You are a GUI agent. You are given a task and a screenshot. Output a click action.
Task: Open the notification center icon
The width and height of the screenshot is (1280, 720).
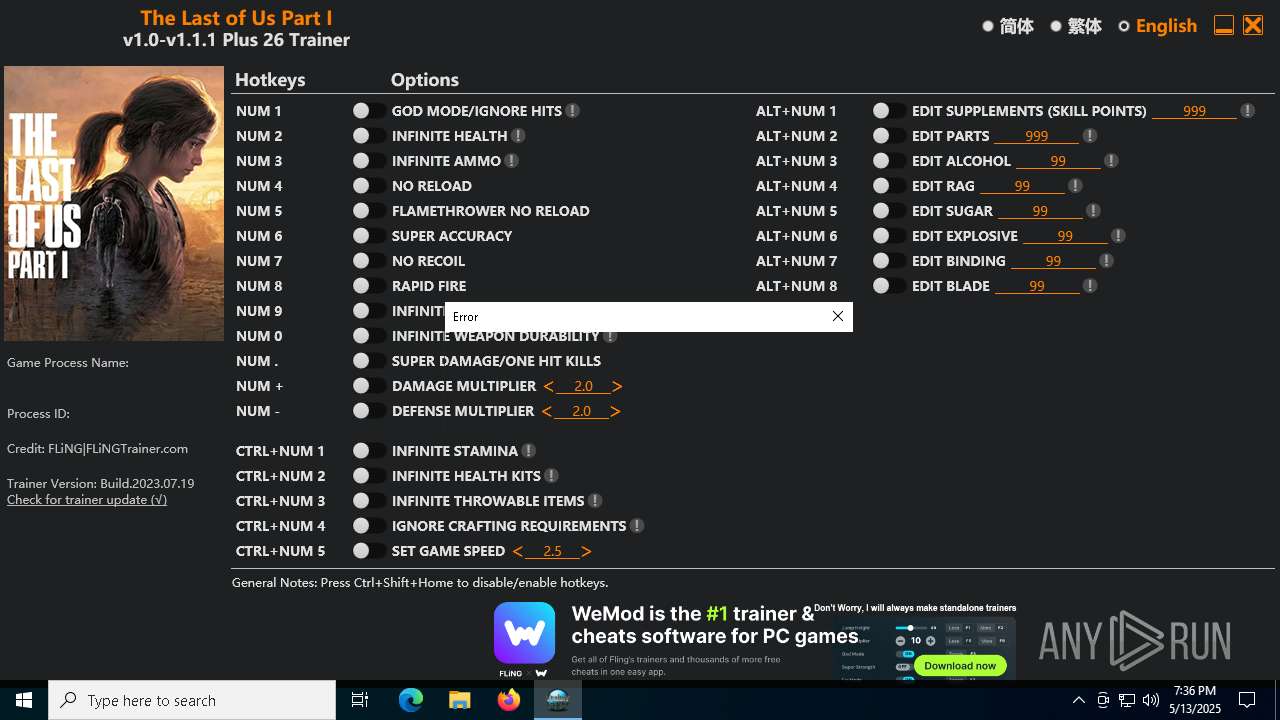(x=1247, y=700)
